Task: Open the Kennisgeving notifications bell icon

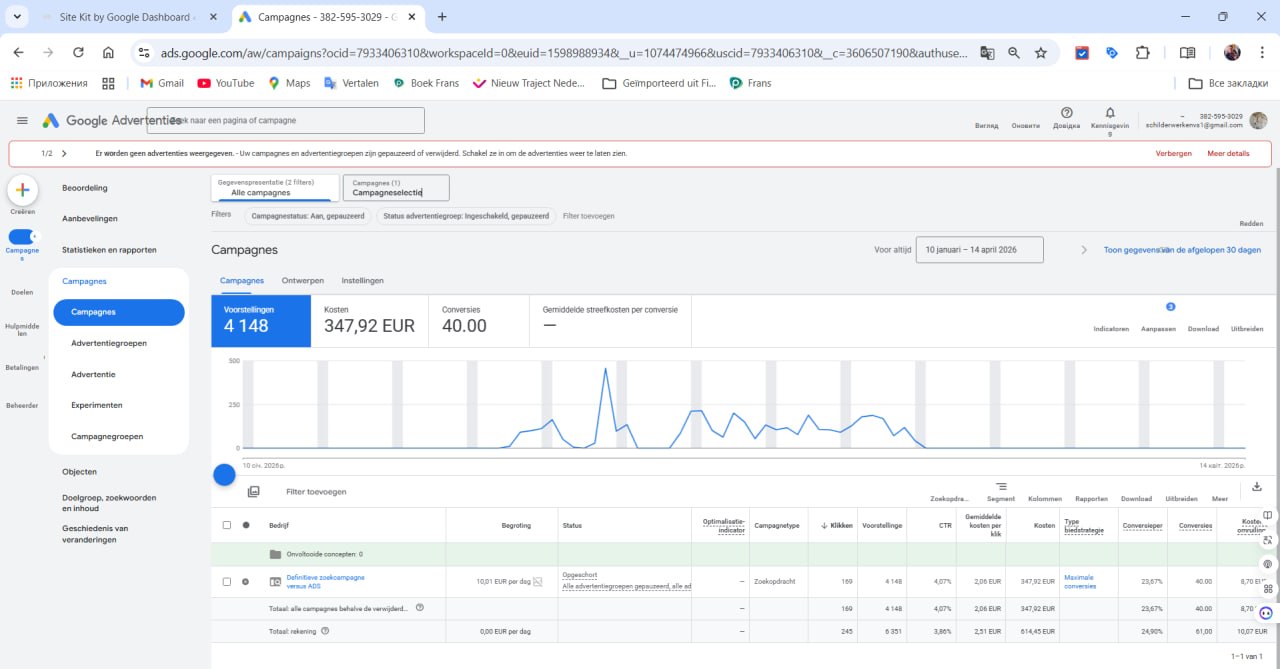Action: coord(1110,113)
